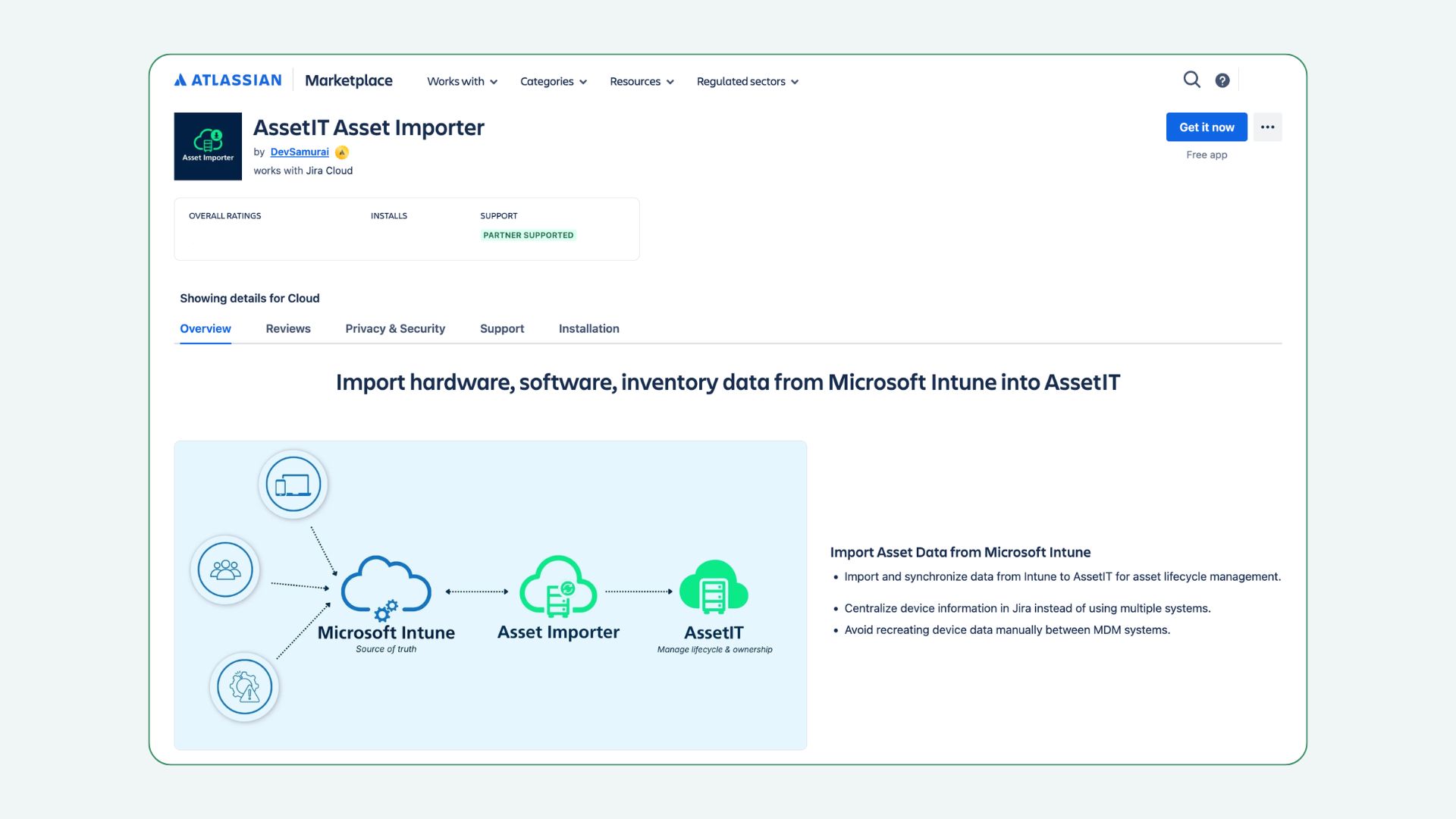
Task: Click the bullet about importing and synchronizing data
Action: pyautogui.click(x=1062, y=576)
